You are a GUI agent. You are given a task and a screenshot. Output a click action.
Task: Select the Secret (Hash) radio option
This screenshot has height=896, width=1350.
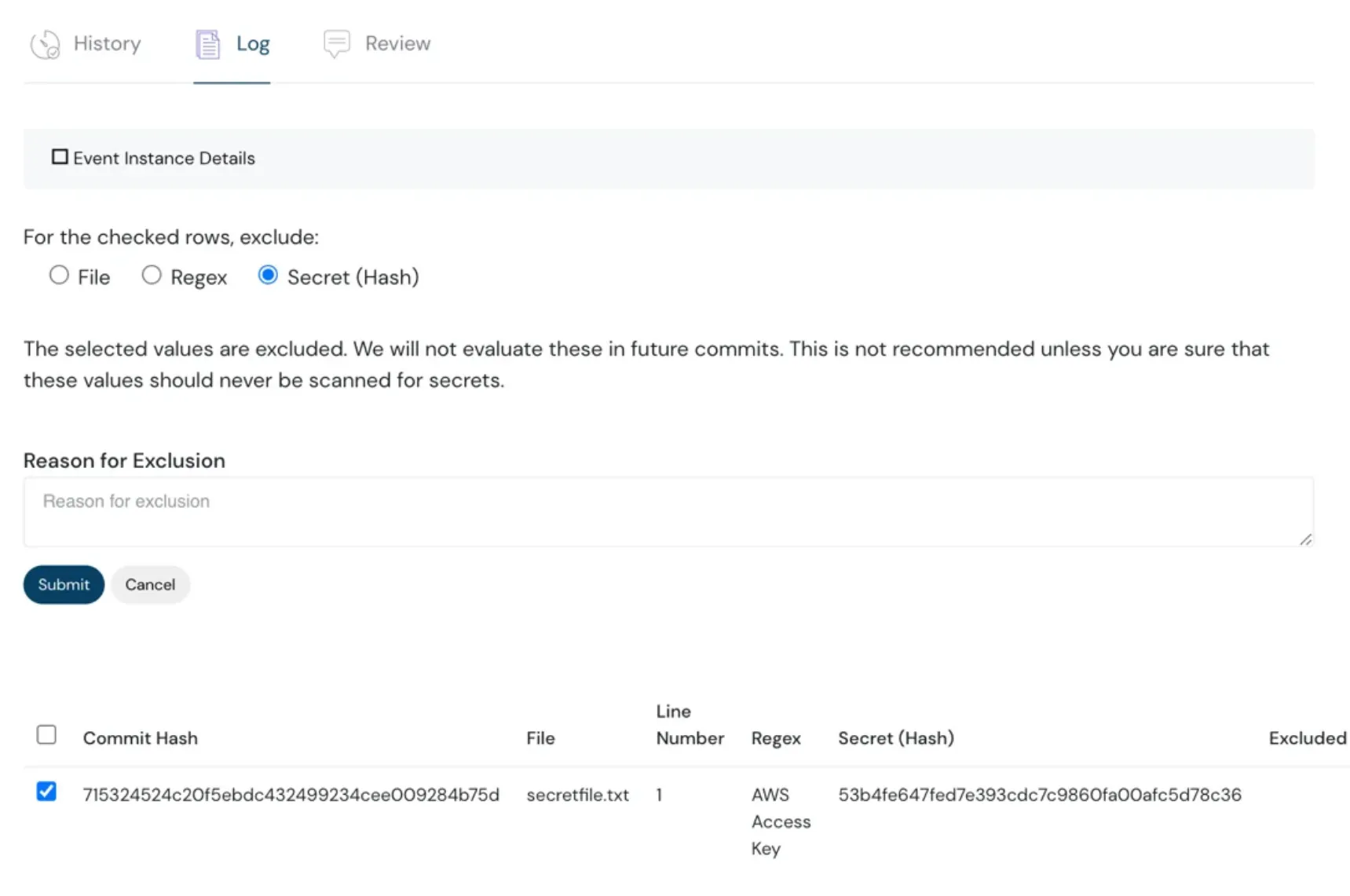[x=268, y=275]
